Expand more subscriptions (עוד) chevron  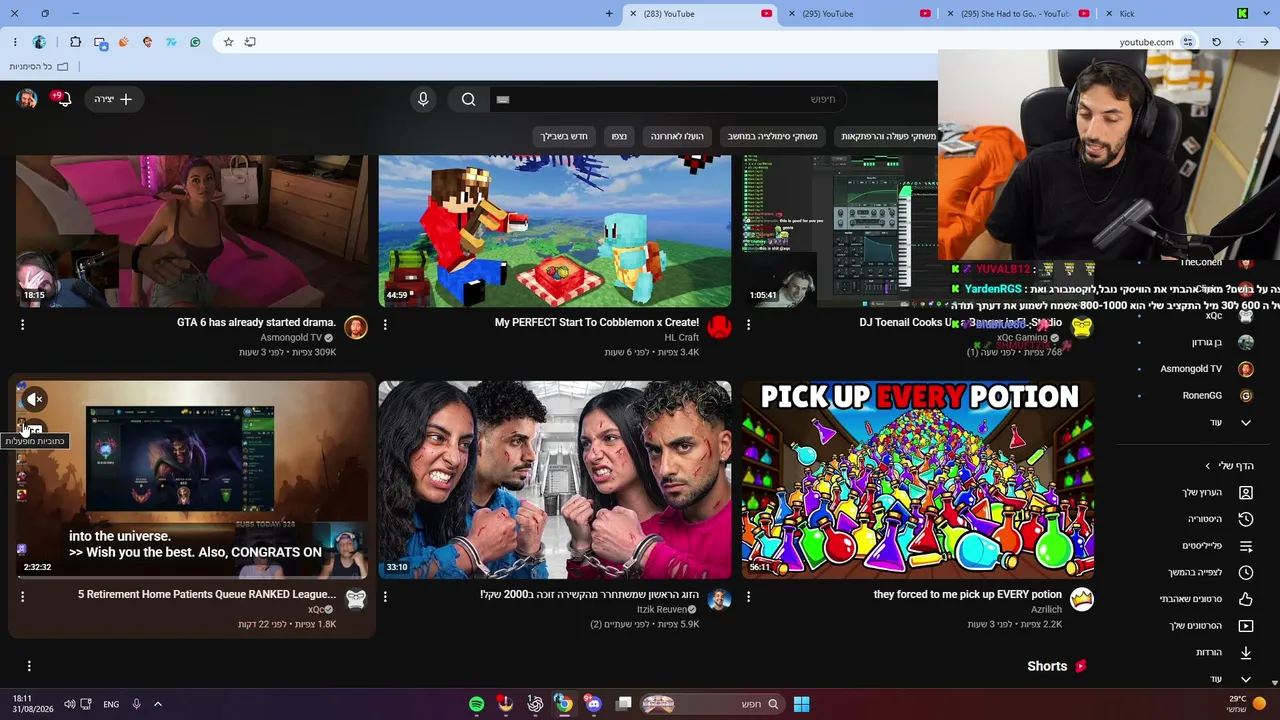(1245, 423)
